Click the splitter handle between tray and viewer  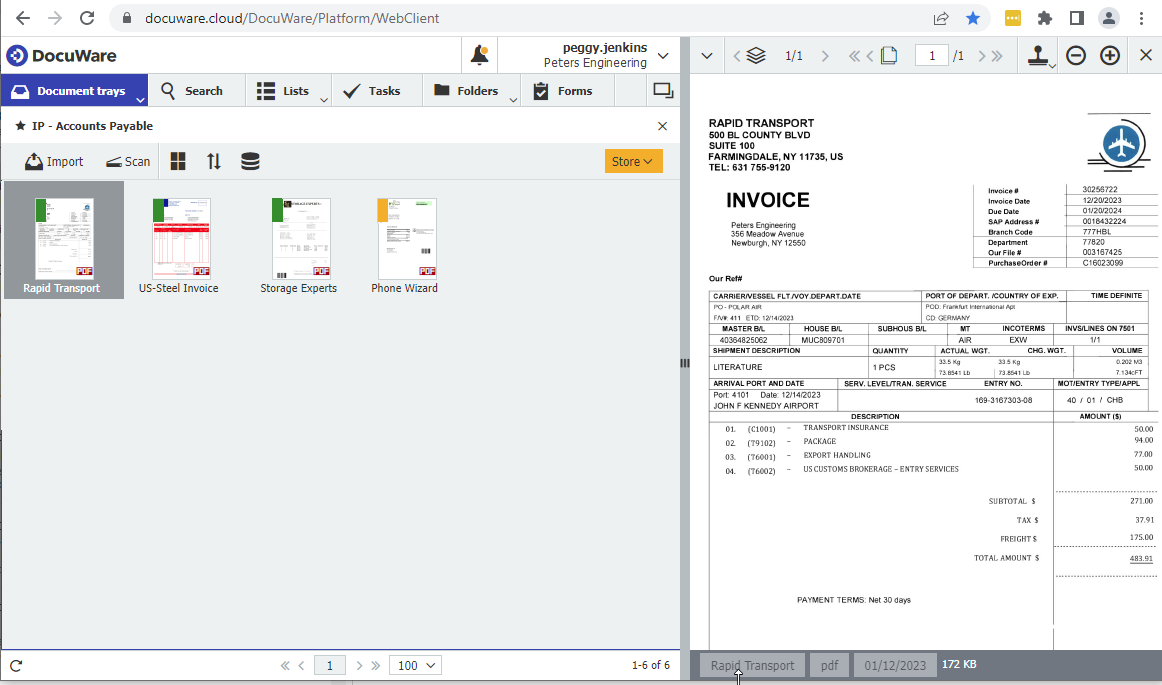point(685,363)
